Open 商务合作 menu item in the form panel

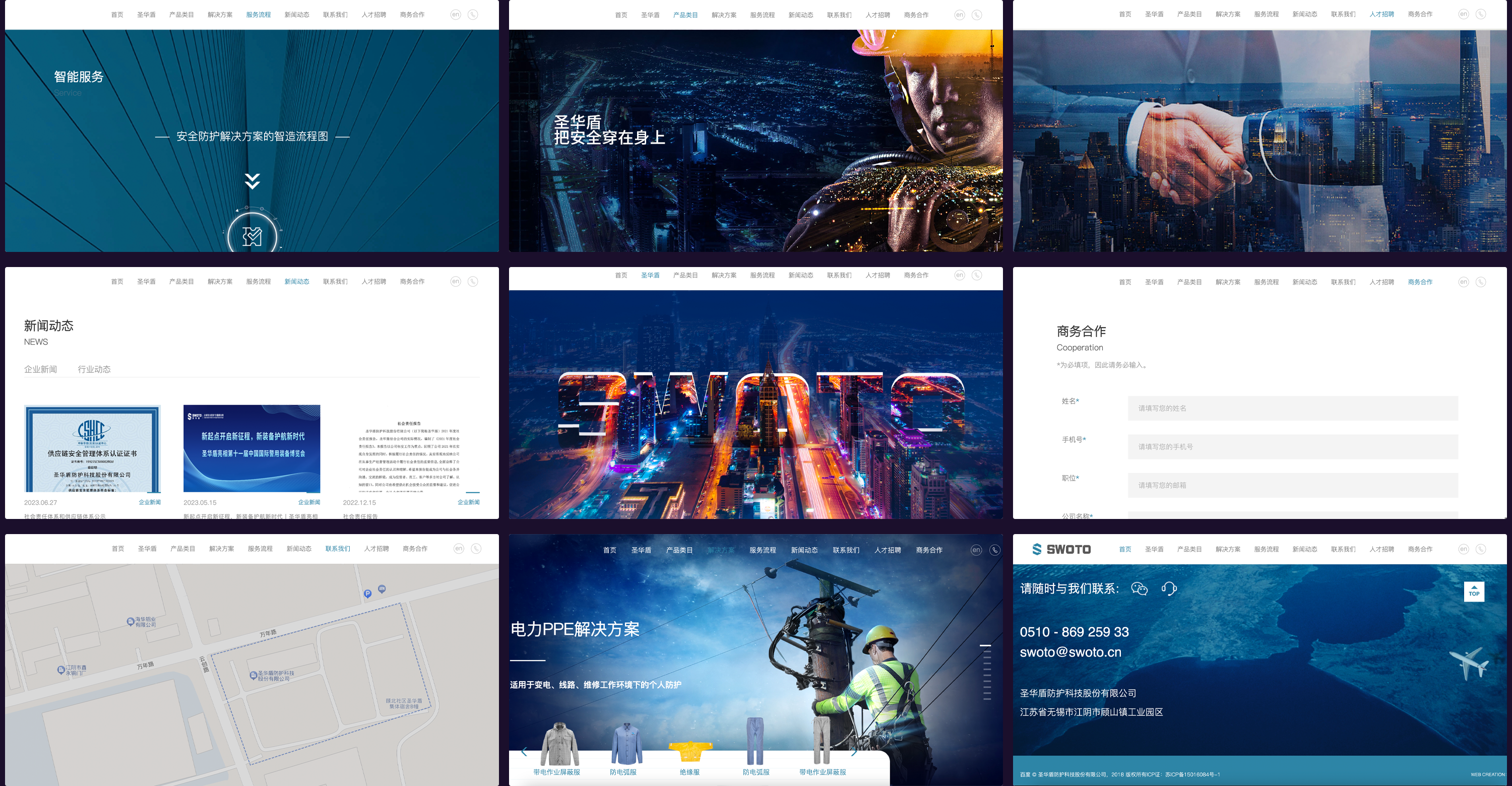point(1420,282)
